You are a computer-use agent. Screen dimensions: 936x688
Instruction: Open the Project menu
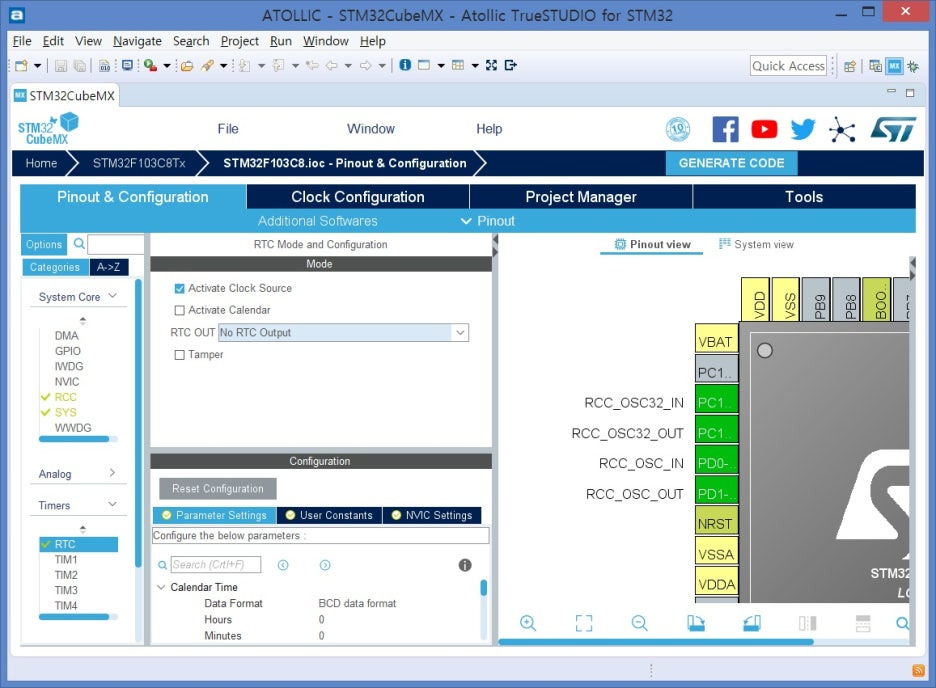[x=239, y=41]
